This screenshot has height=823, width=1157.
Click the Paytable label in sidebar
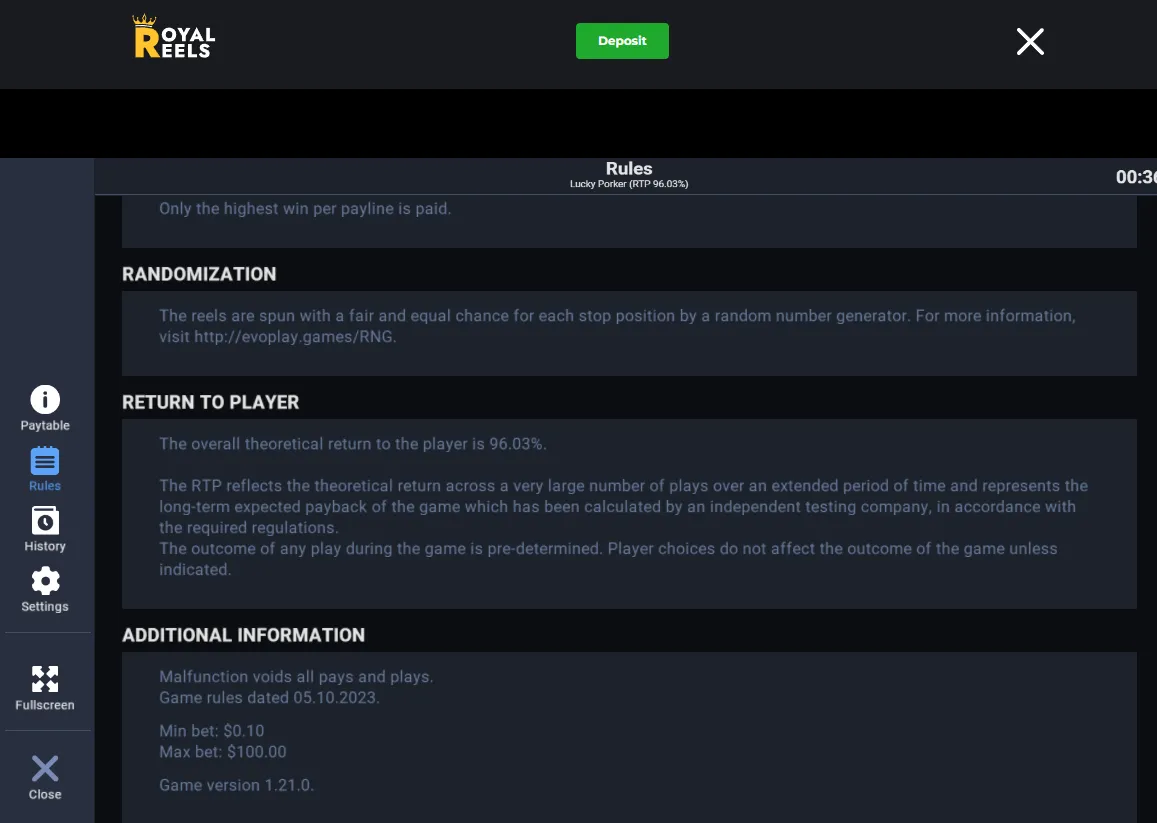pyautogui.click(x=45, y=425)
